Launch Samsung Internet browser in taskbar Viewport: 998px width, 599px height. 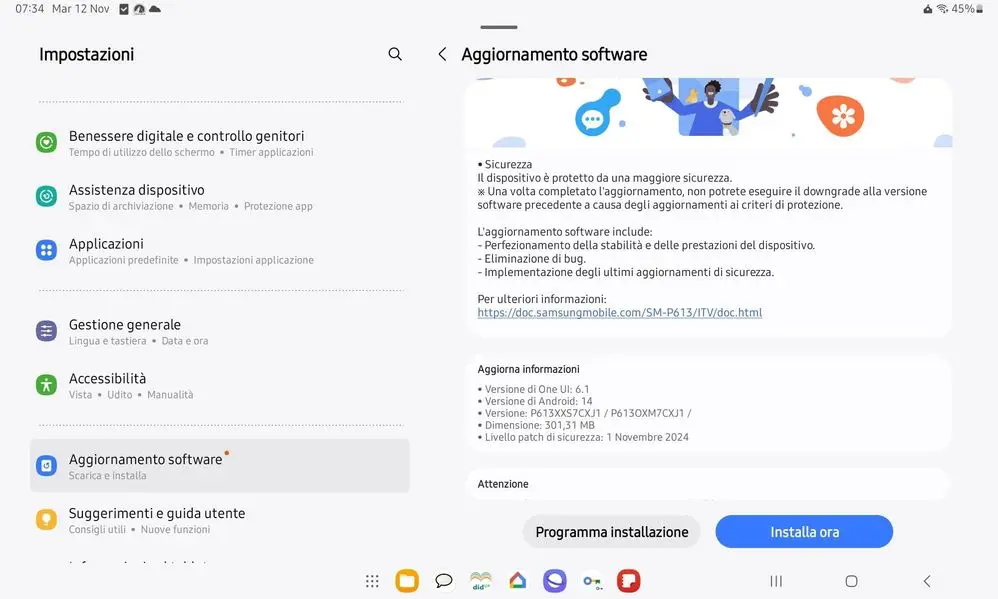[x=554, y=581]
